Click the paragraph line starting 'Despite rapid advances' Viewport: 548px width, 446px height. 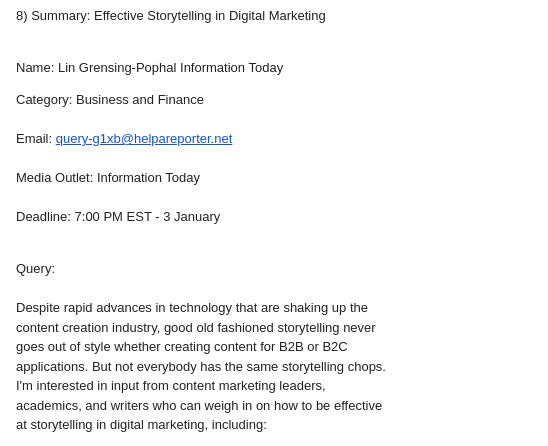[192, 308]
